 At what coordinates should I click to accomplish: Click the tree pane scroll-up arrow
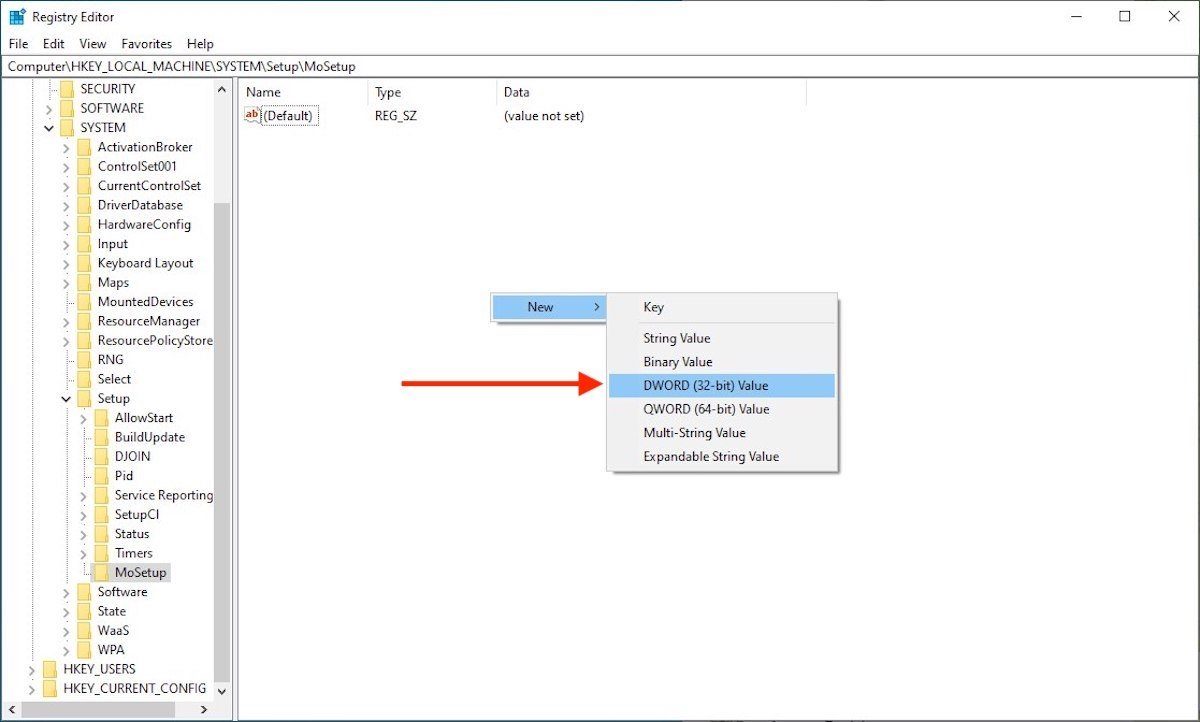pyautogui.click(x=222, y=89)
